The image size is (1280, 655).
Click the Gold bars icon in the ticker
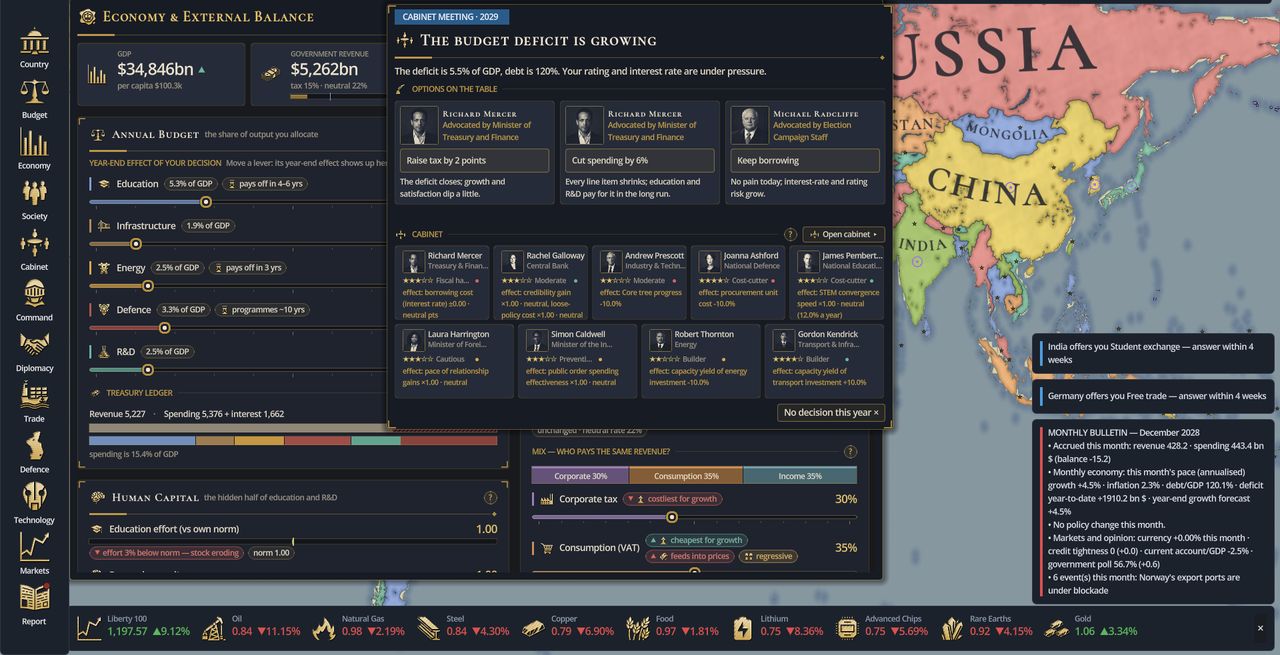1056,627
